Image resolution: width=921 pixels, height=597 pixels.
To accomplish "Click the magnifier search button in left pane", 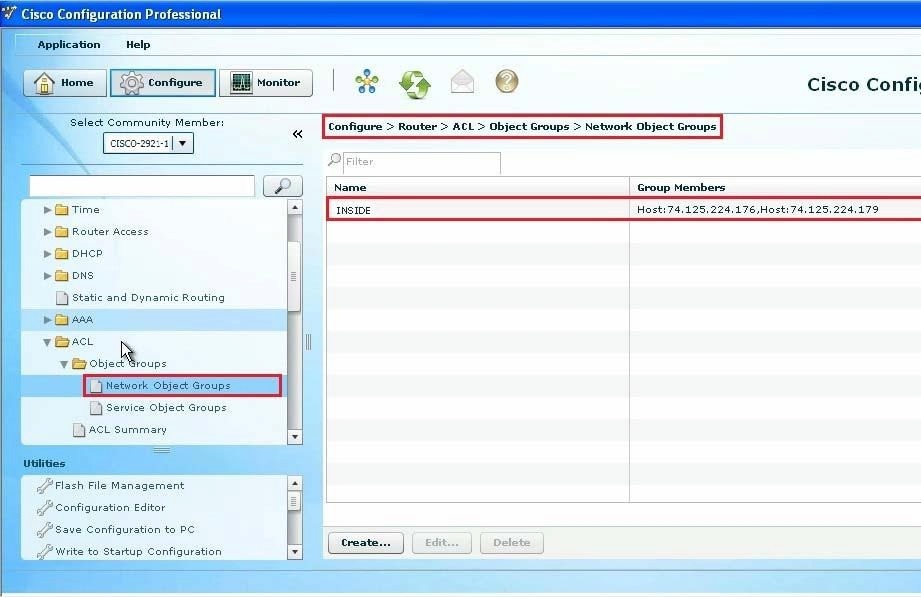I will (283, 186).
